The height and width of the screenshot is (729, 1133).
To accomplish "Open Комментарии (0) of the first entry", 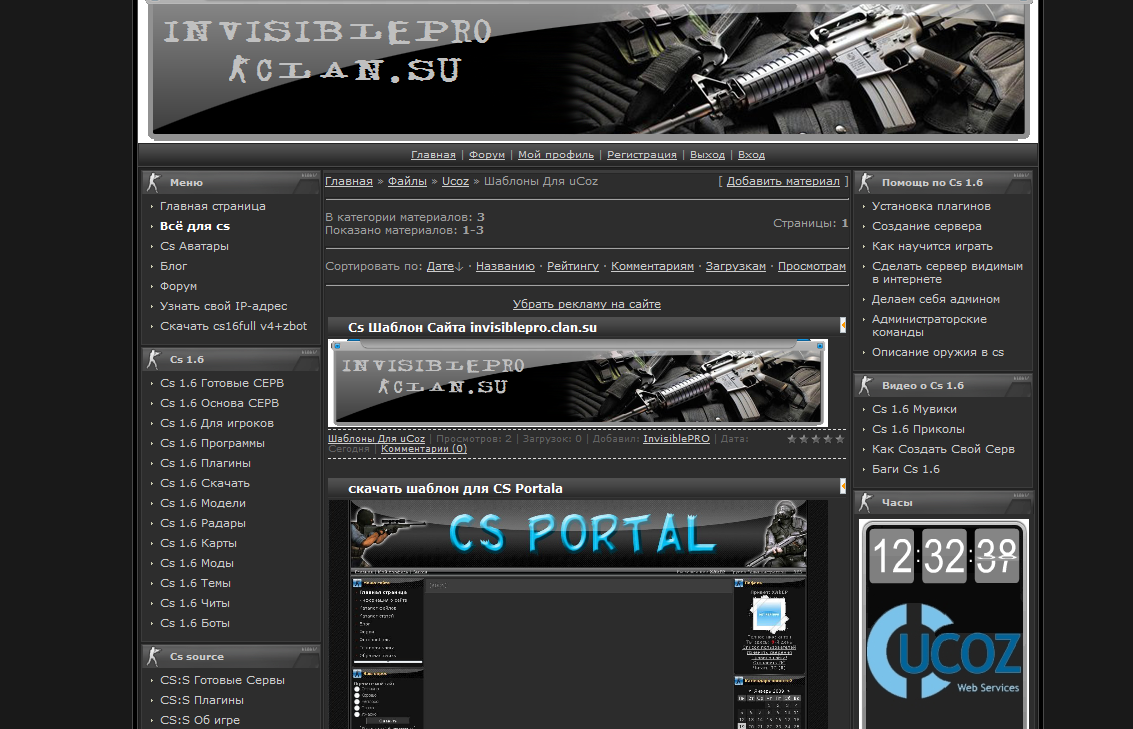I will tap(424, 449).
